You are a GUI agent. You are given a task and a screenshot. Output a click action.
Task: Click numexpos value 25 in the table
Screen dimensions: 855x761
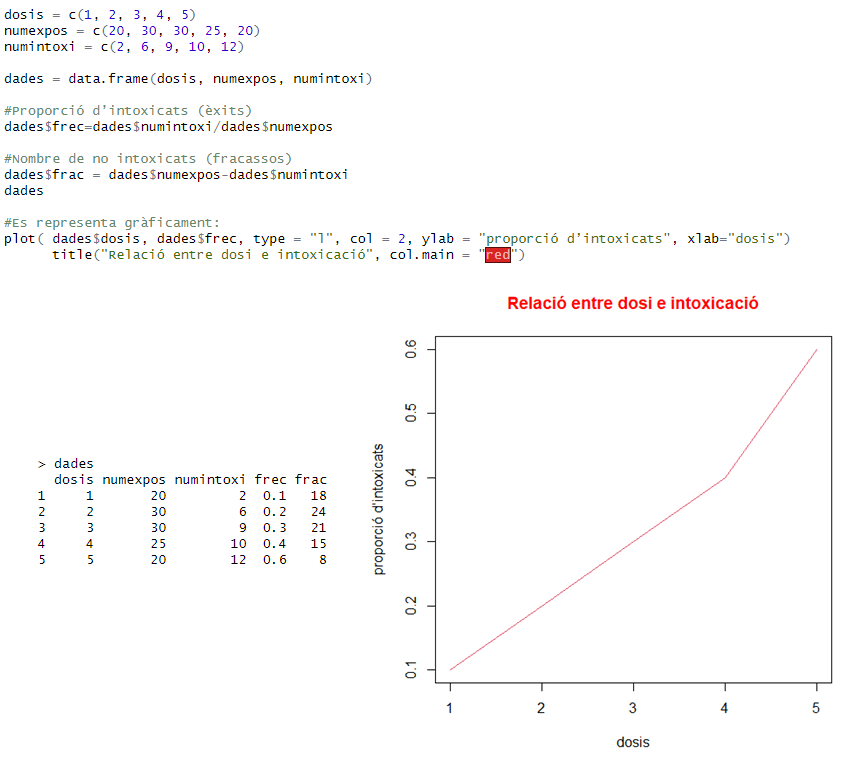pyautogui.click(x=158, y=543)
